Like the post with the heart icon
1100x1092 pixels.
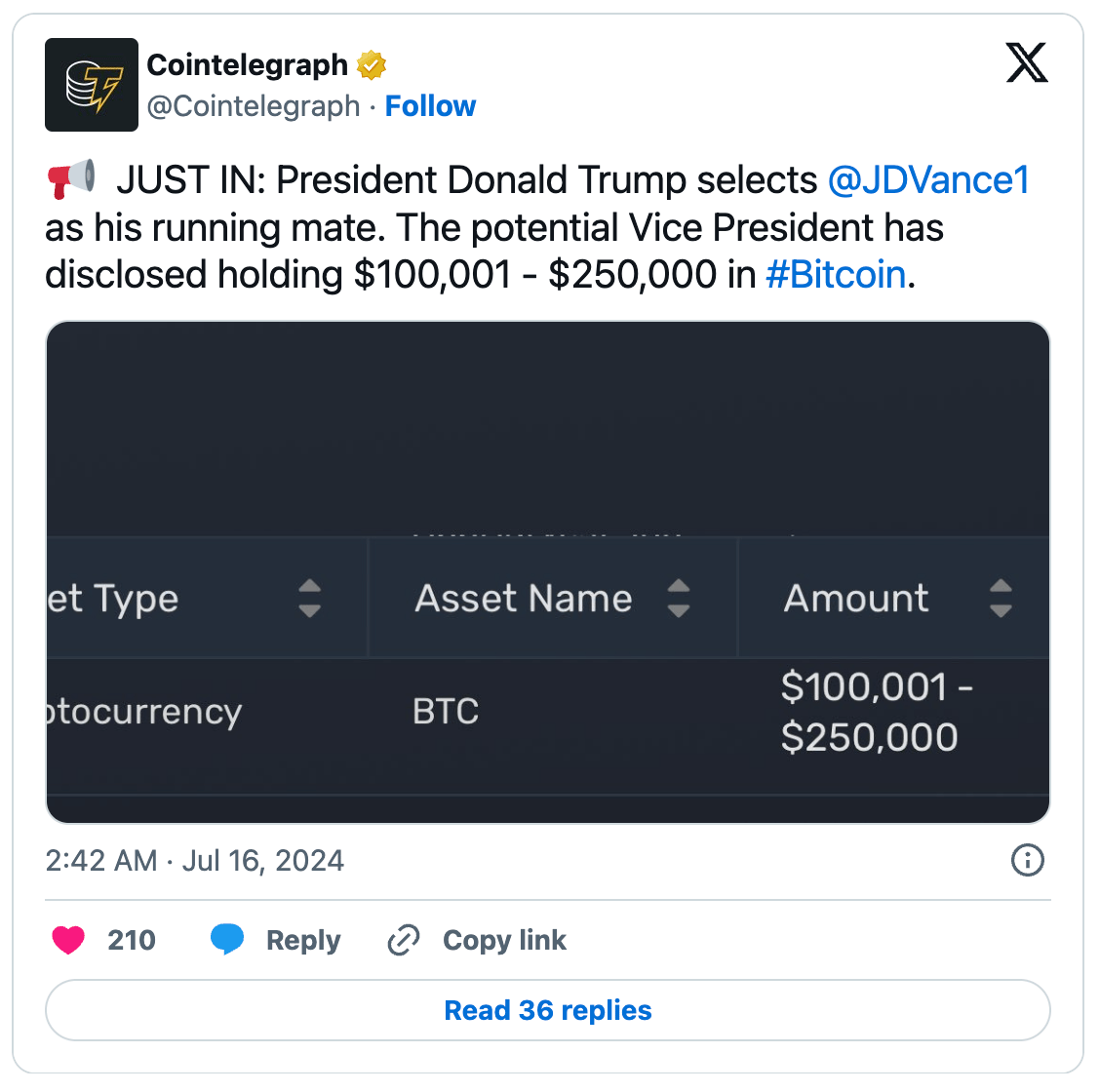[68, 940]
